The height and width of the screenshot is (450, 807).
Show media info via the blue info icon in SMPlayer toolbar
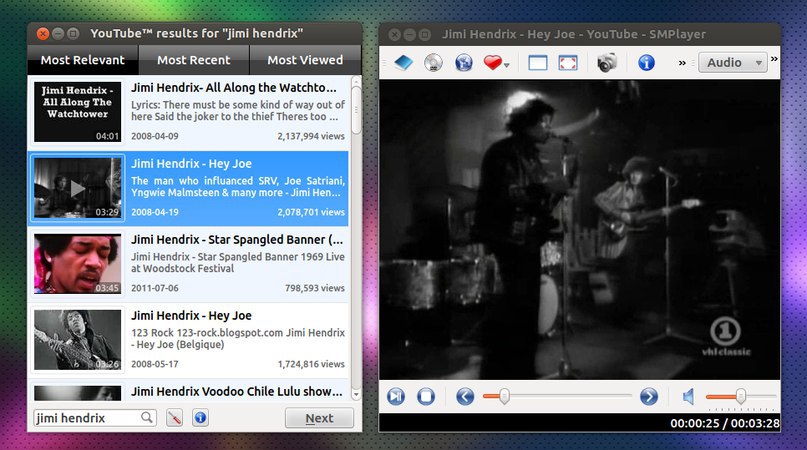646,63
